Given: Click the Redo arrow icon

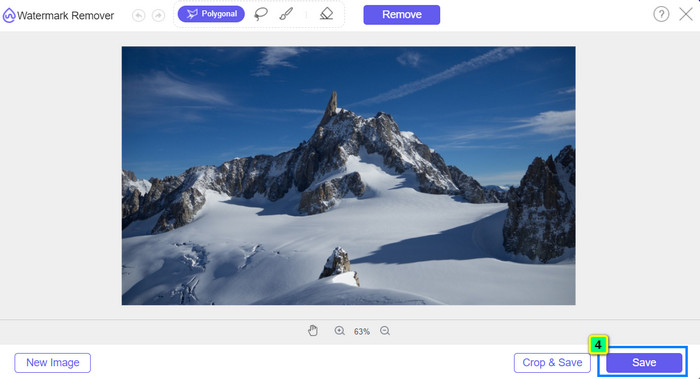Looking at the screenshot, I should [x=158, y=16].
